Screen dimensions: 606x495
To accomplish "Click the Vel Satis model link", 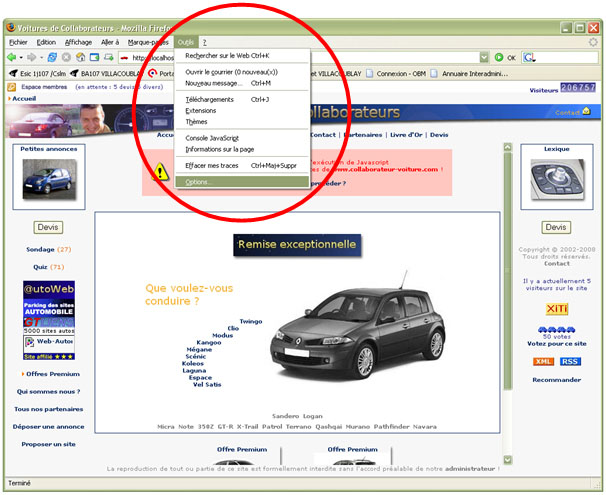I will (207, 384).
